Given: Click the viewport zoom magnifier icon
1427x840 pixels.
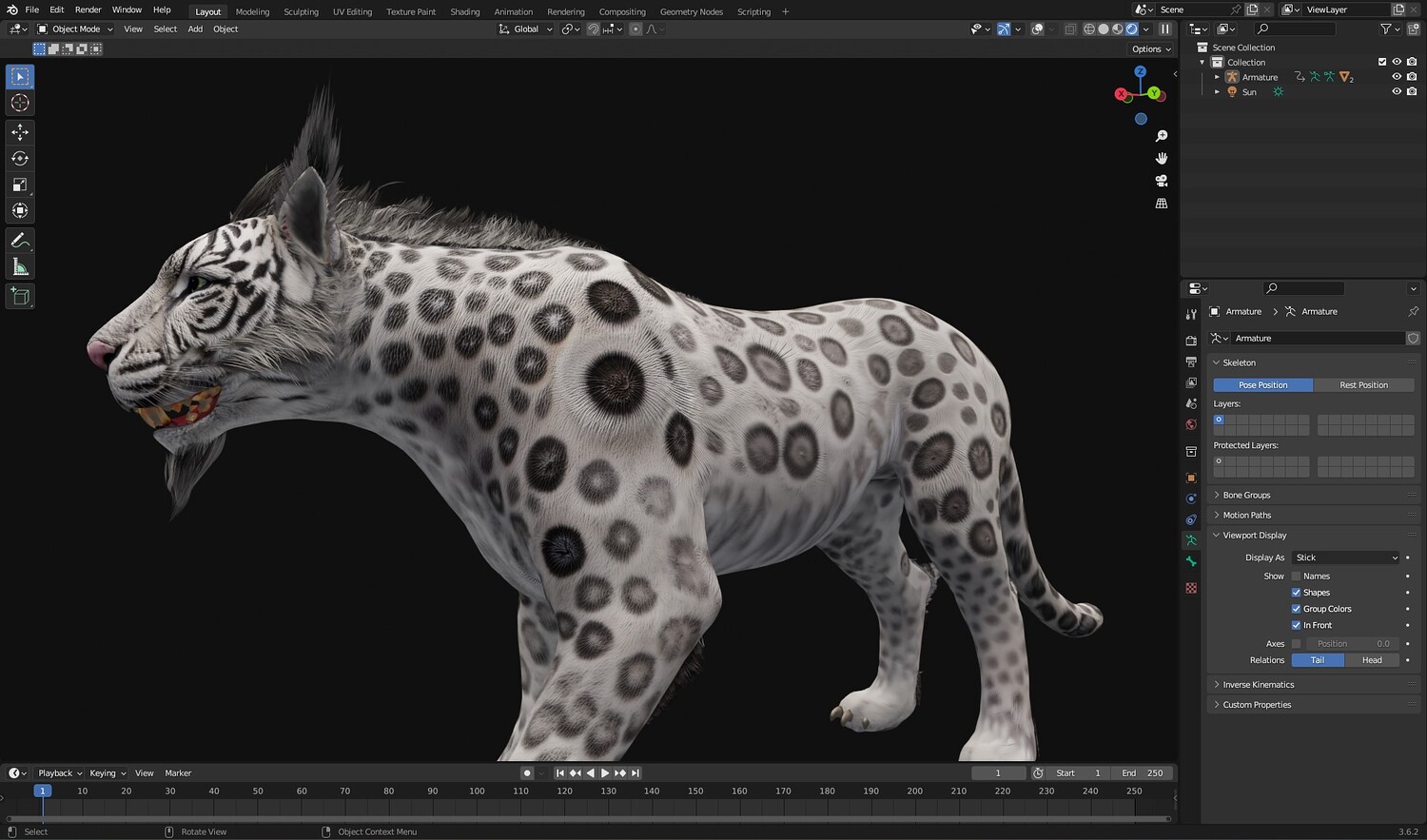Looking at the screenshot, I should coord(1162,136).
